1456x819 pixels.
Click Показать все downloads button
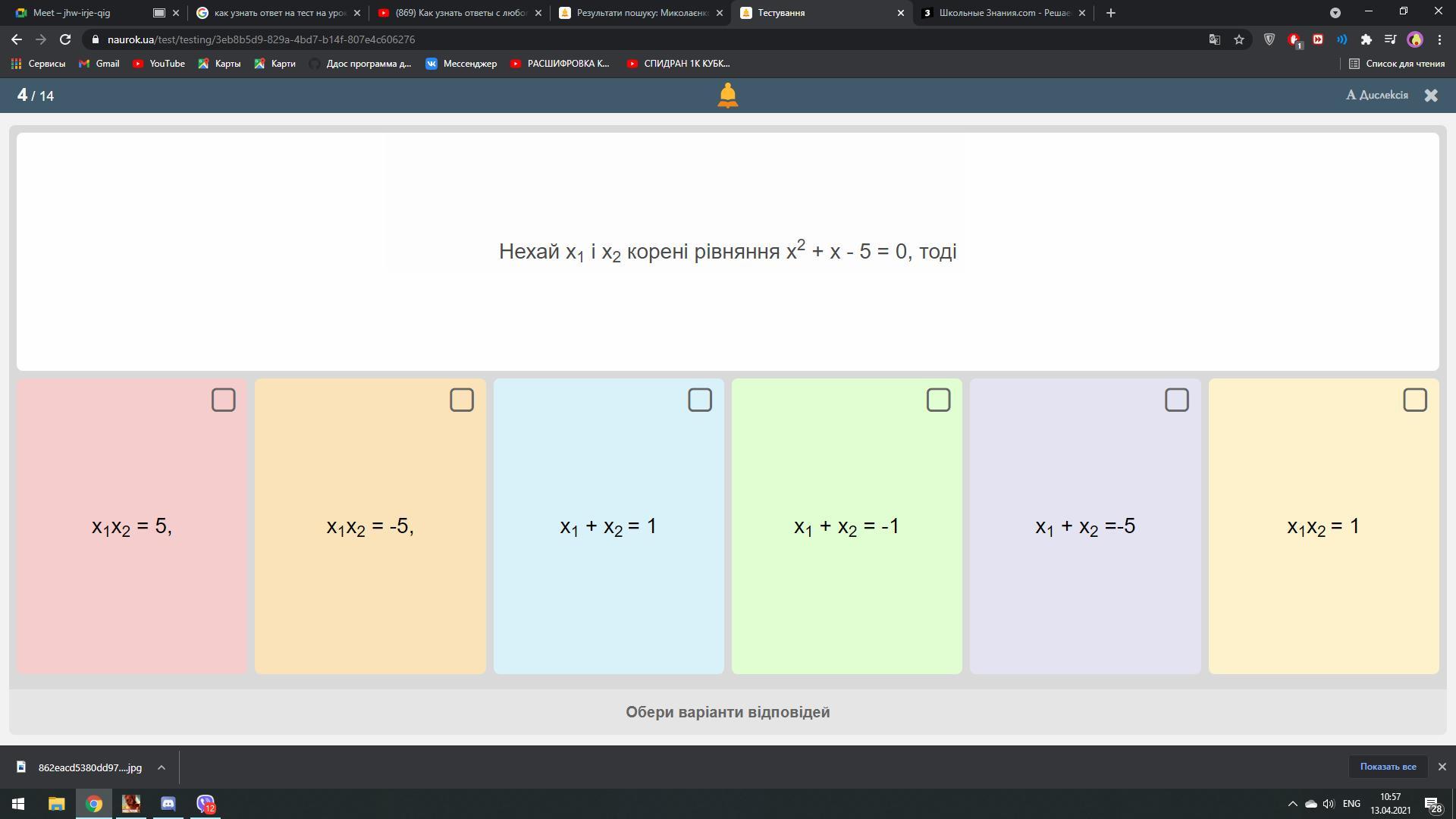[x=1387, y=767]
